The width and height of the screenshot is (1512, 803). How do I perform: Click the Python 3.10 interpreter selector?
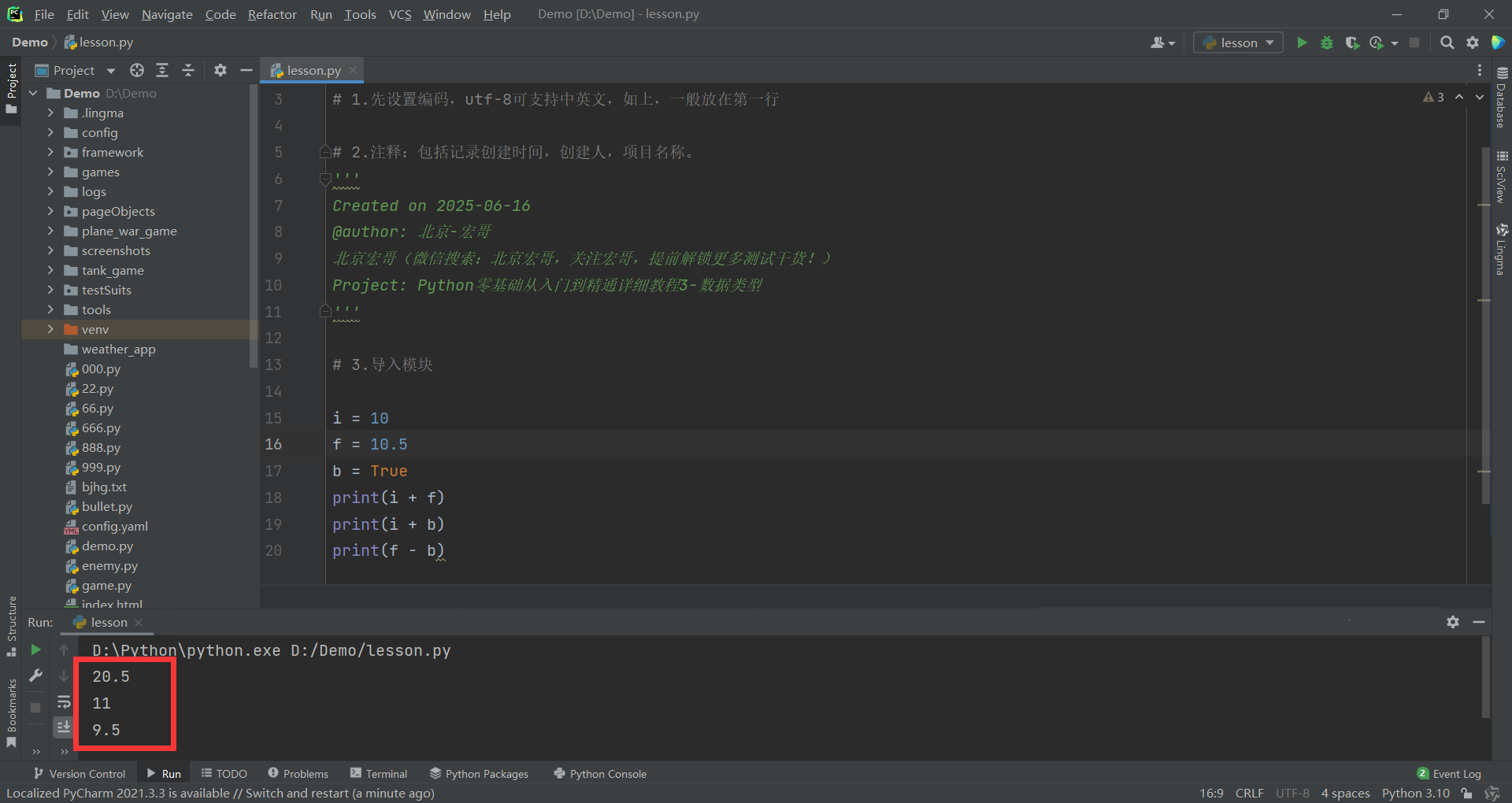pos(1415,793)
